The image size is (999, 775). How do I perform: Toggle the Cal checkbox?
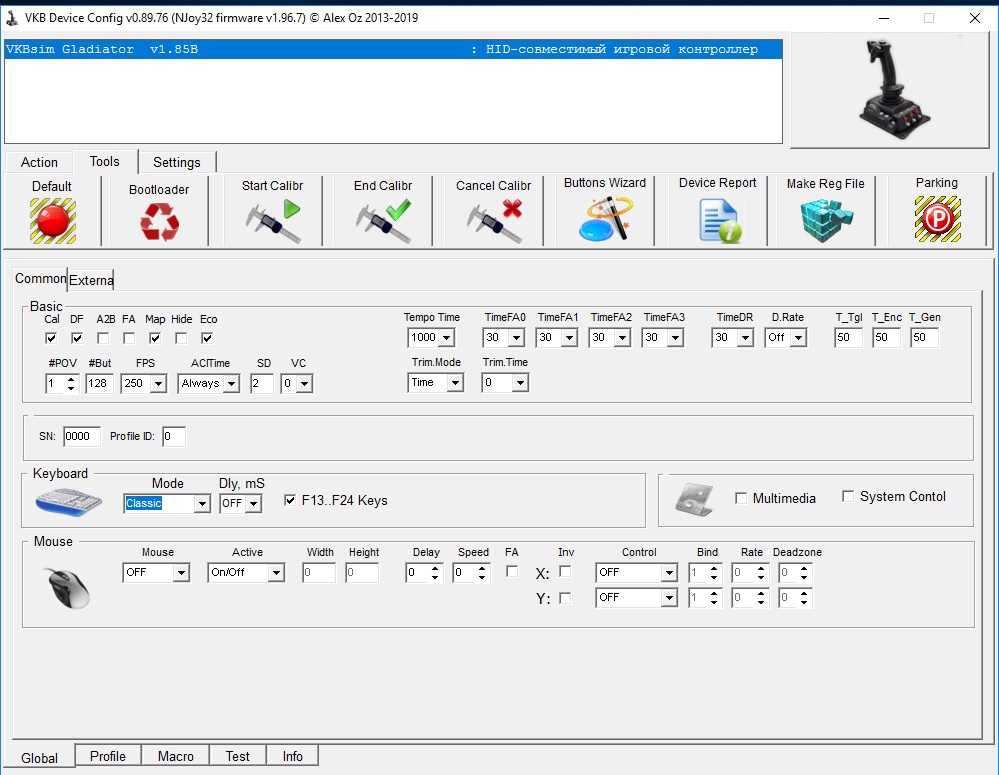click(51, 338)
